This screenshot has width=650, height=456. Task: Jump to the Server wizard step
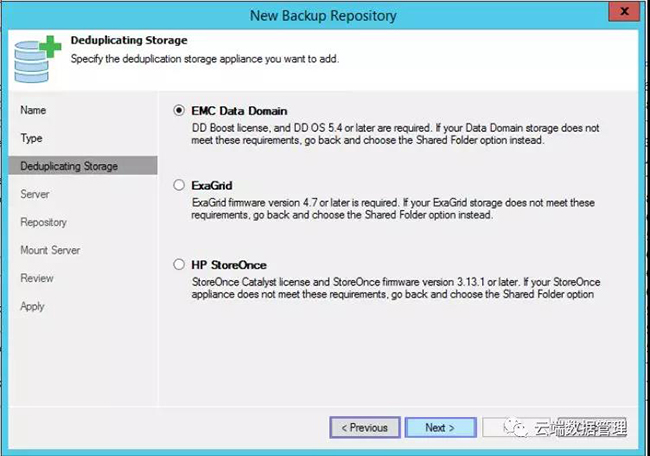35,194
